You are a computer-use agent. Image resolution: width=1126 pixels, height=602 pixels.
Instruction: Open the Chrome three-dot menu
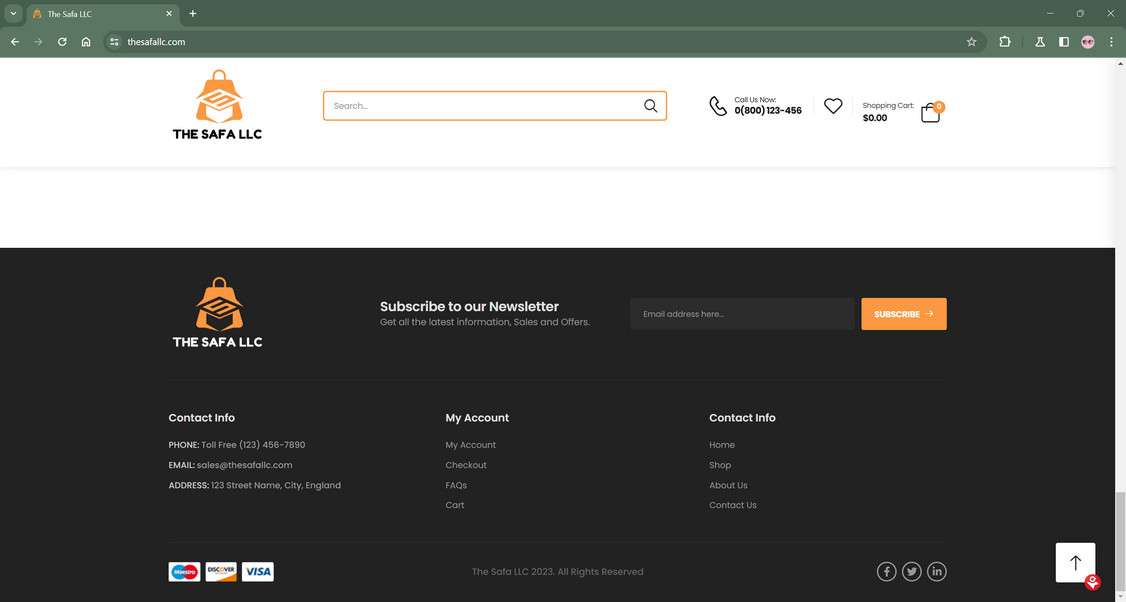(1111, 42)
